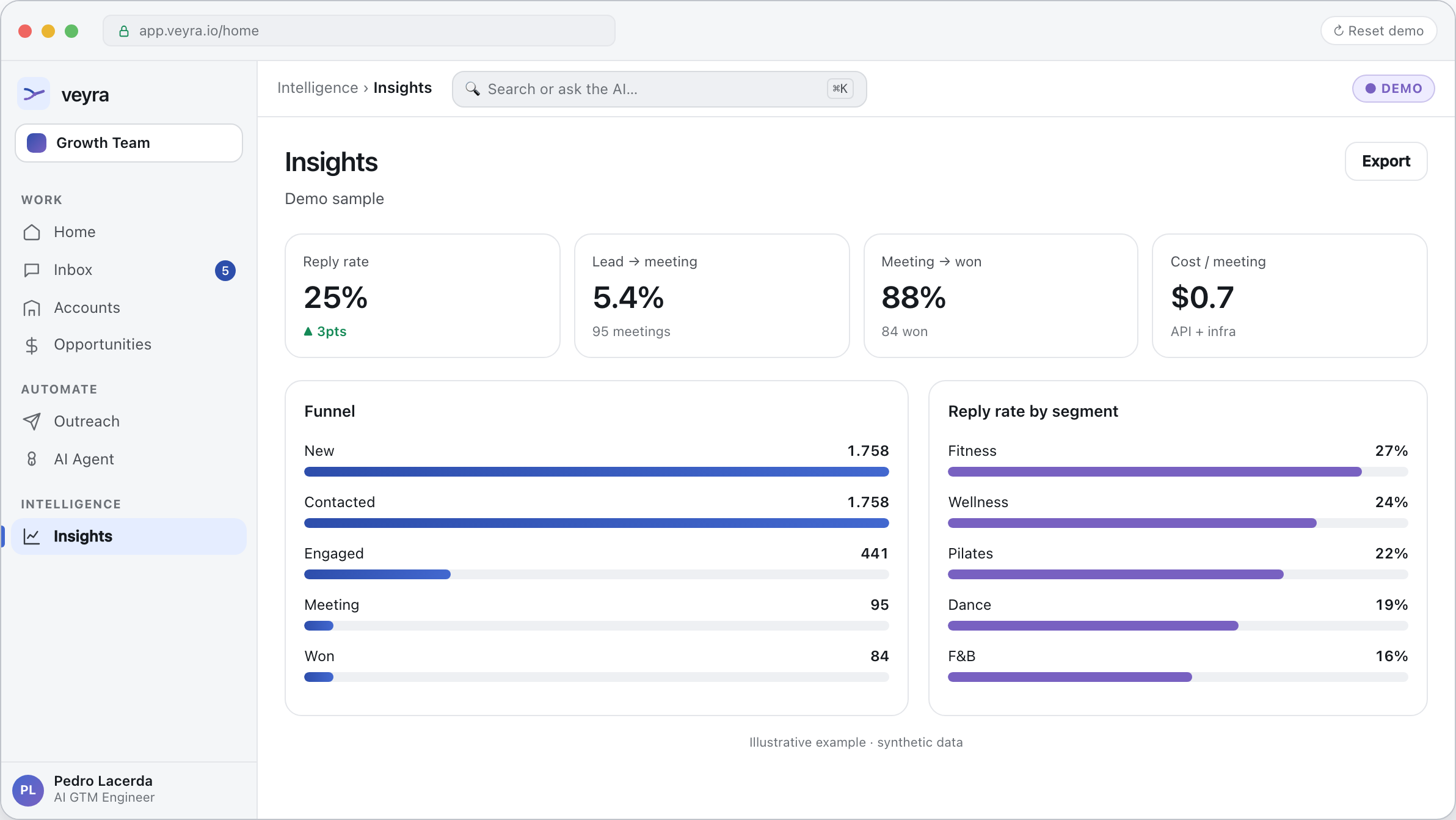
Task: Open the Growth Team workspace switcher
Action: [129, 143]
